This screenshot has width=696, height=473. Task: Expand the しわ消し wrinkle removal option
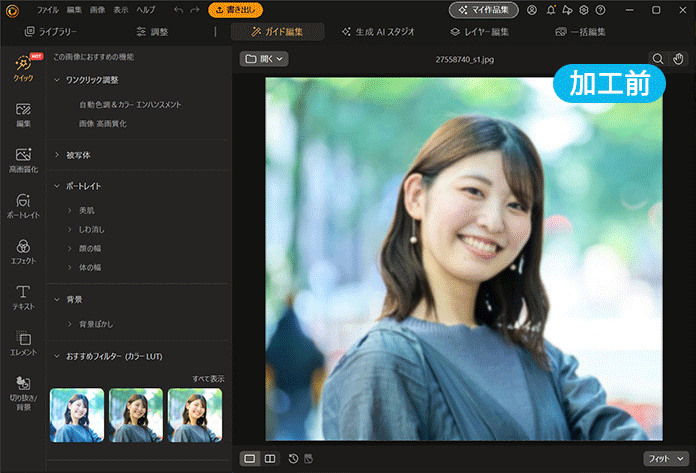tap(70, 229)
